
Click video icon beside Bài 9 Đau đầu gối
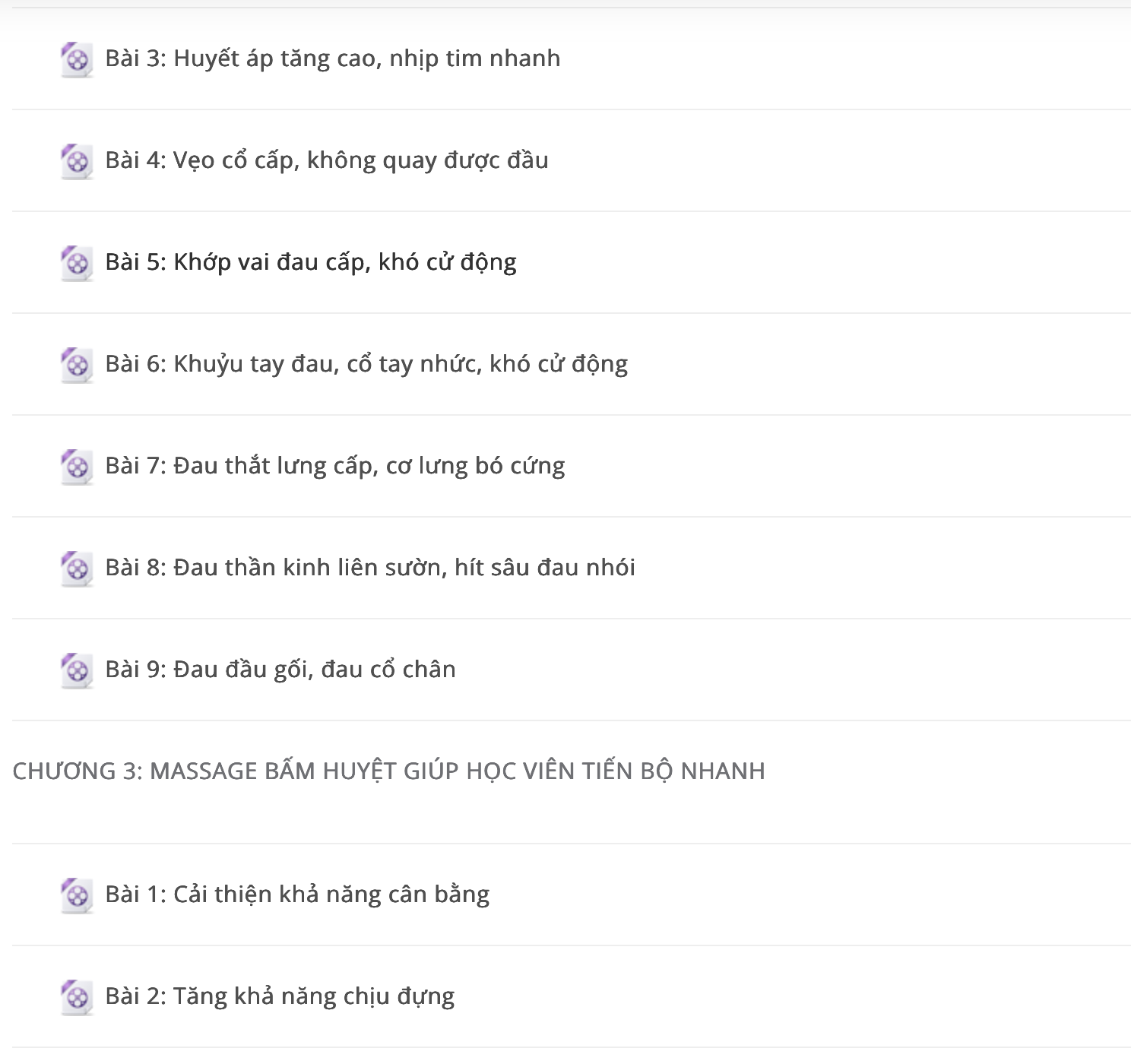[77, 670]
